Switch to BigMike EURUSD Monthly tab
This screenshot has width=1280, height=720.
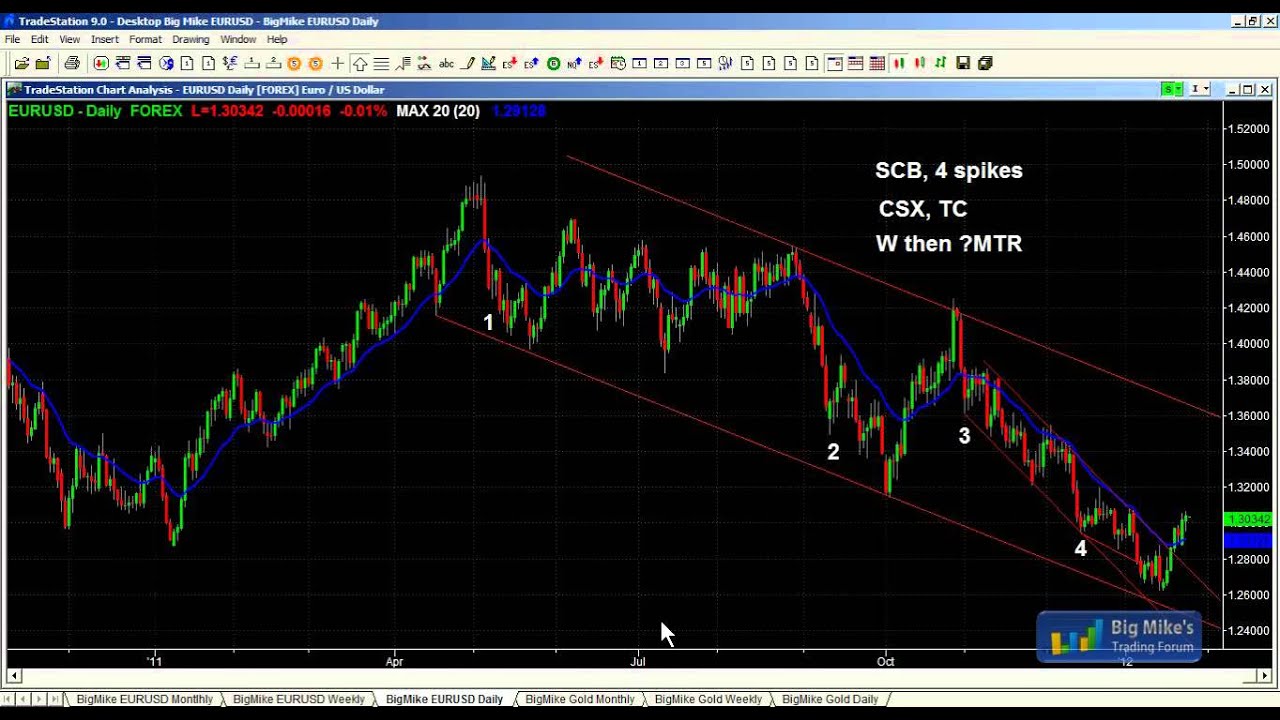click(145, 699)
